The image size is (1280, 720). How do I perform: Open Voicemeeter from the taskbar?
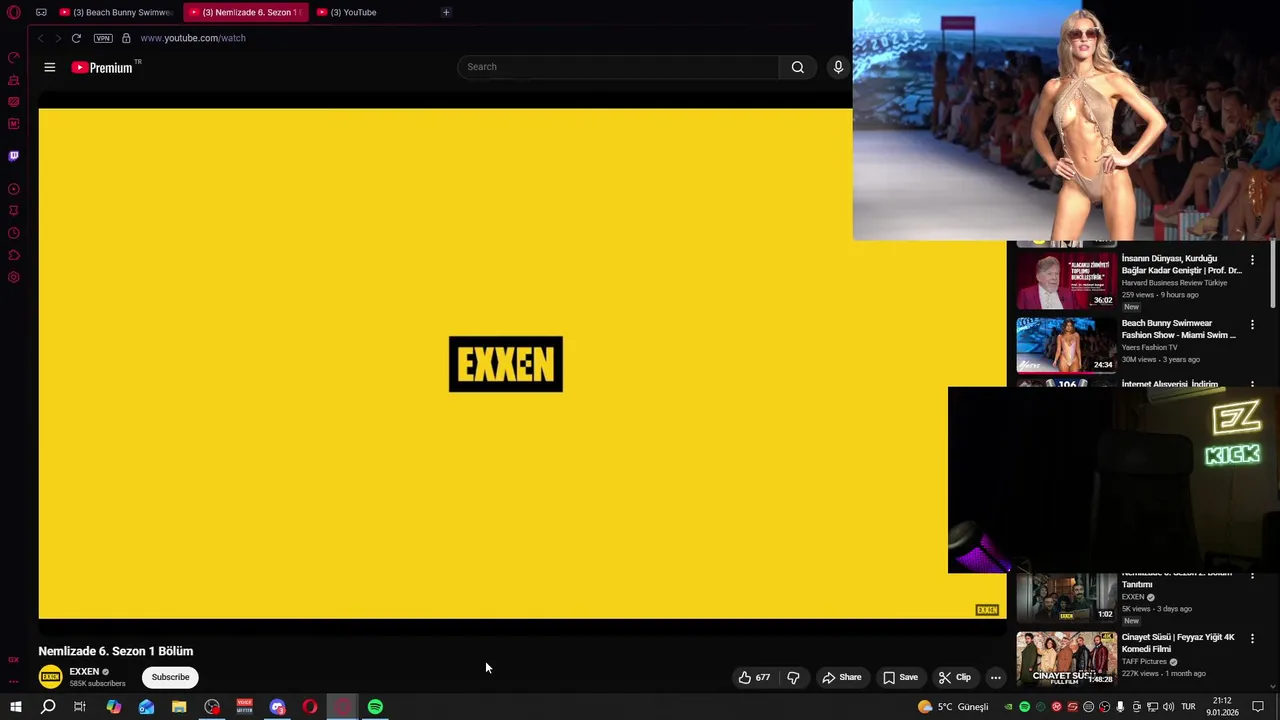pyautogui.click(x=244, y=707)
